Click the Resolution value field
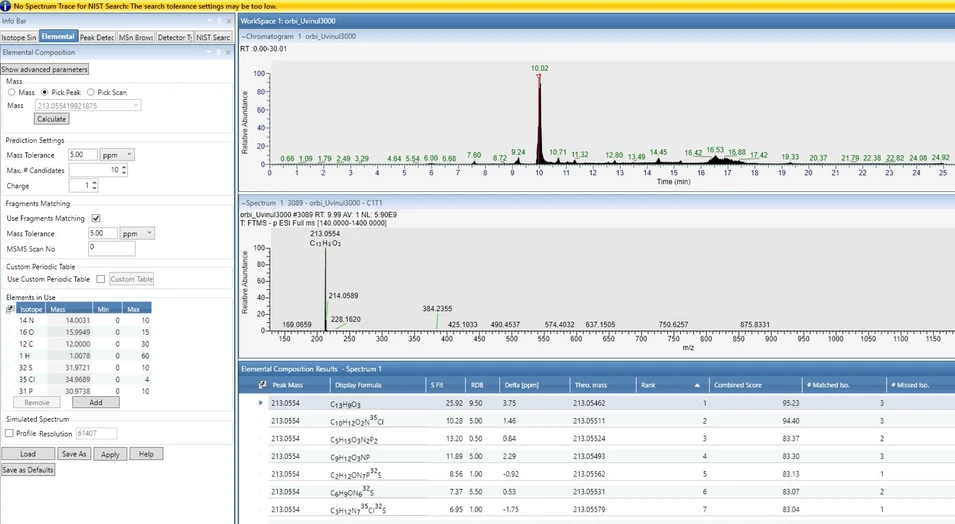 96,433
